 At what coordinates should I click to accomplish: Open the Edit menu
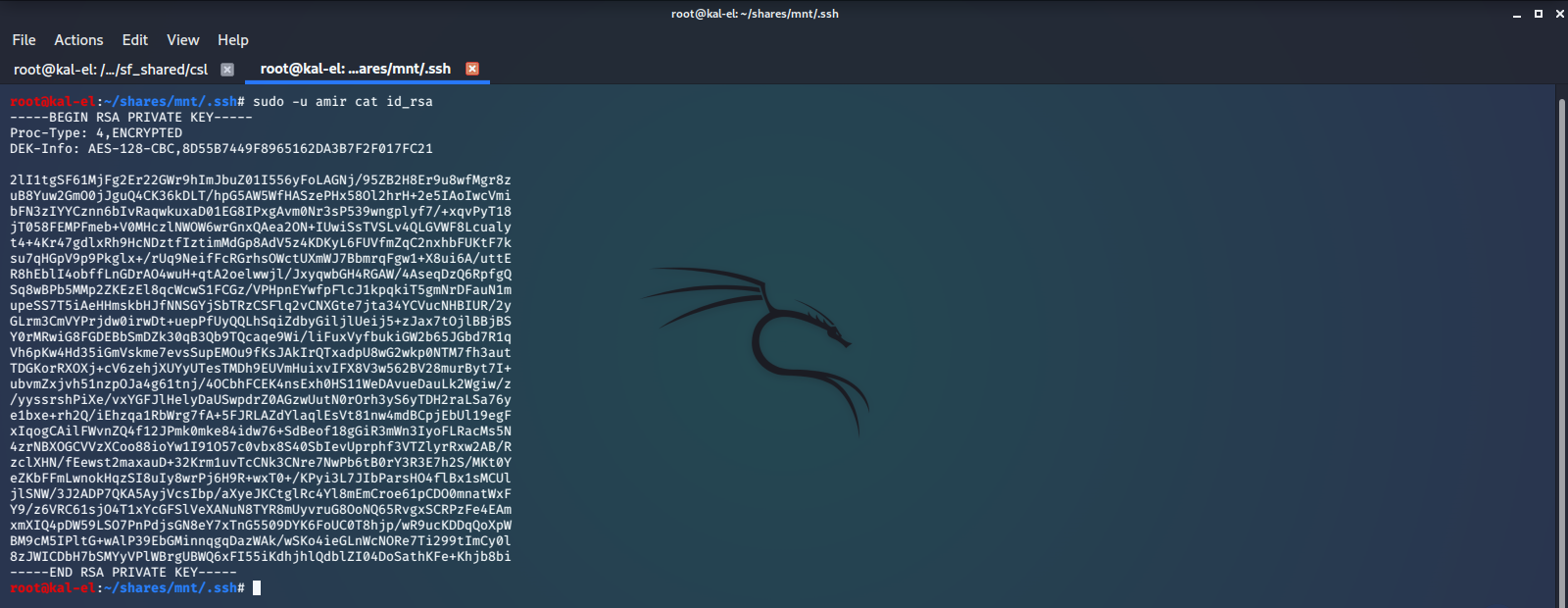tap(135, 40)
